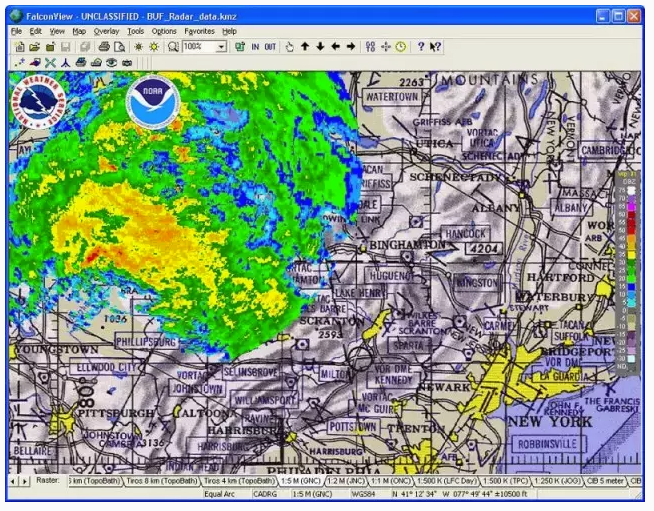Select the 1:5 M (GNC) raster tab

301,481
